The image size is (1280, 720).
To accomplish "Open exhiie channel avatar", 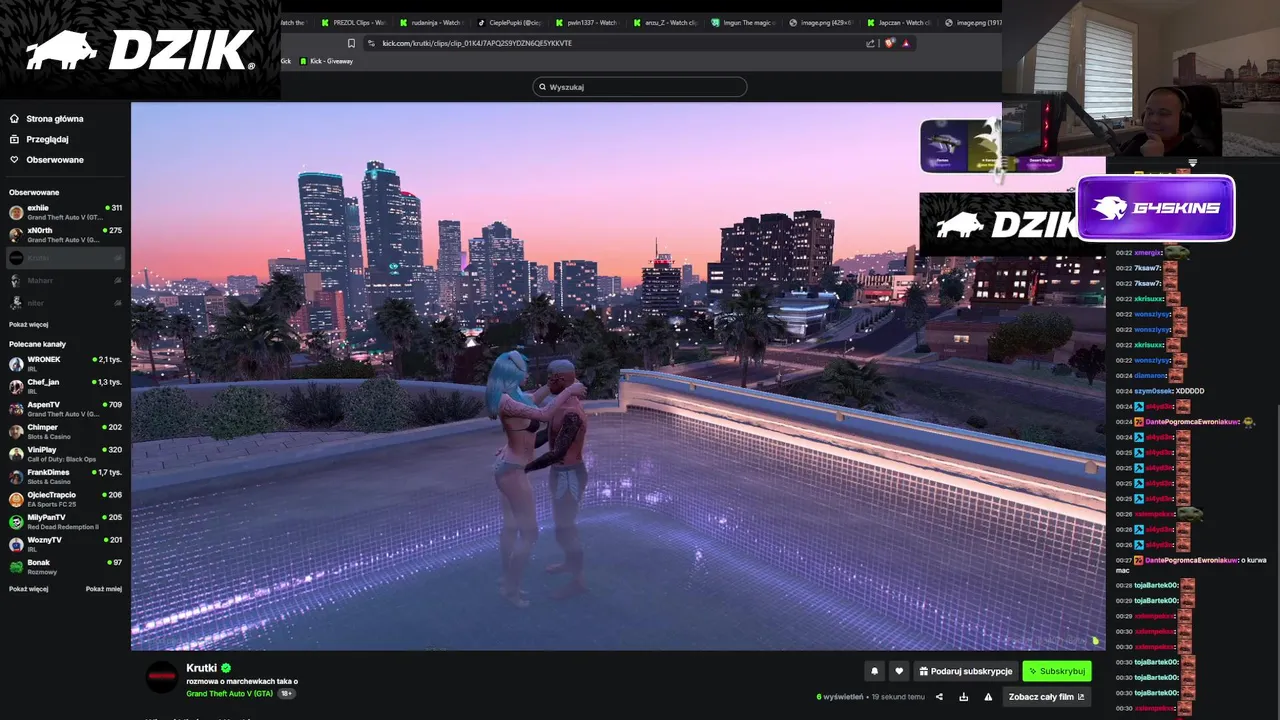I will [16, 212].
